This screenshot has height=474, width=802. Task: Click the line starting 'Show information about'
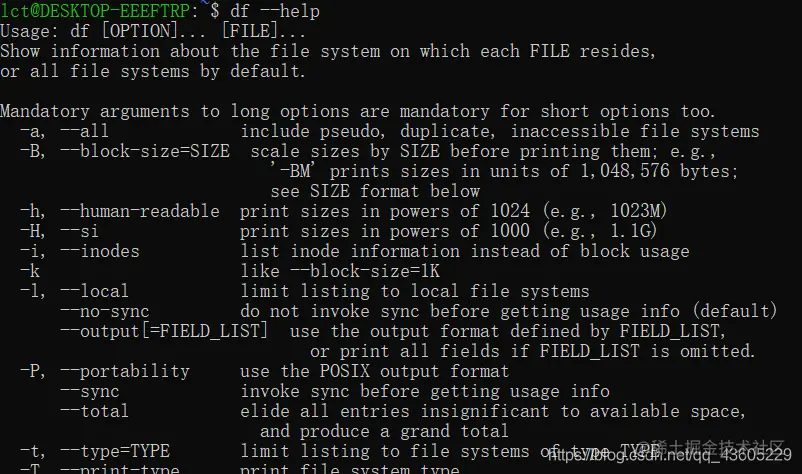click(x=327, y=51)
